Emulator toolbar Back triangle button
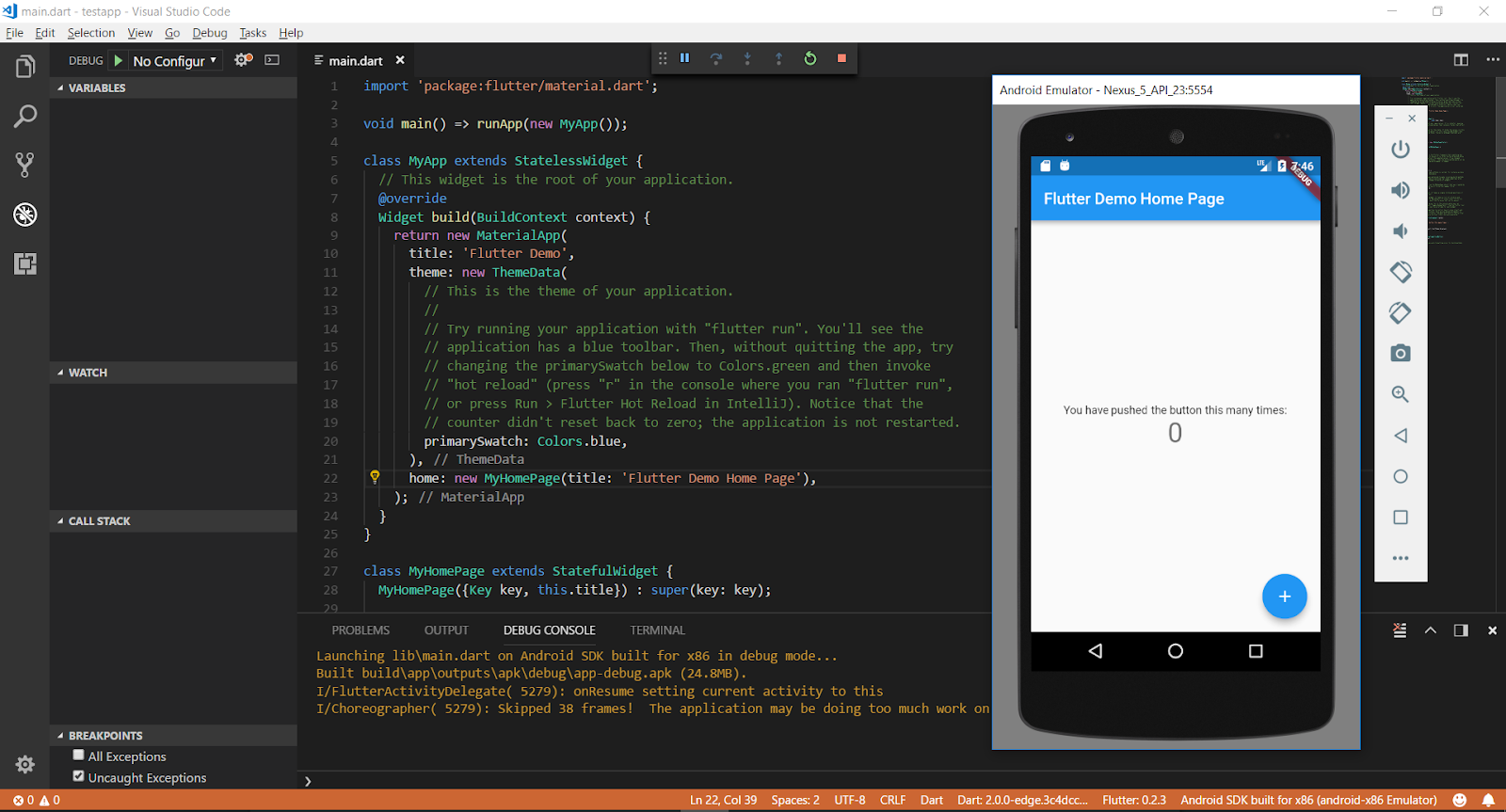This screenshot has height=812, width=1506. coord(1401,436)
